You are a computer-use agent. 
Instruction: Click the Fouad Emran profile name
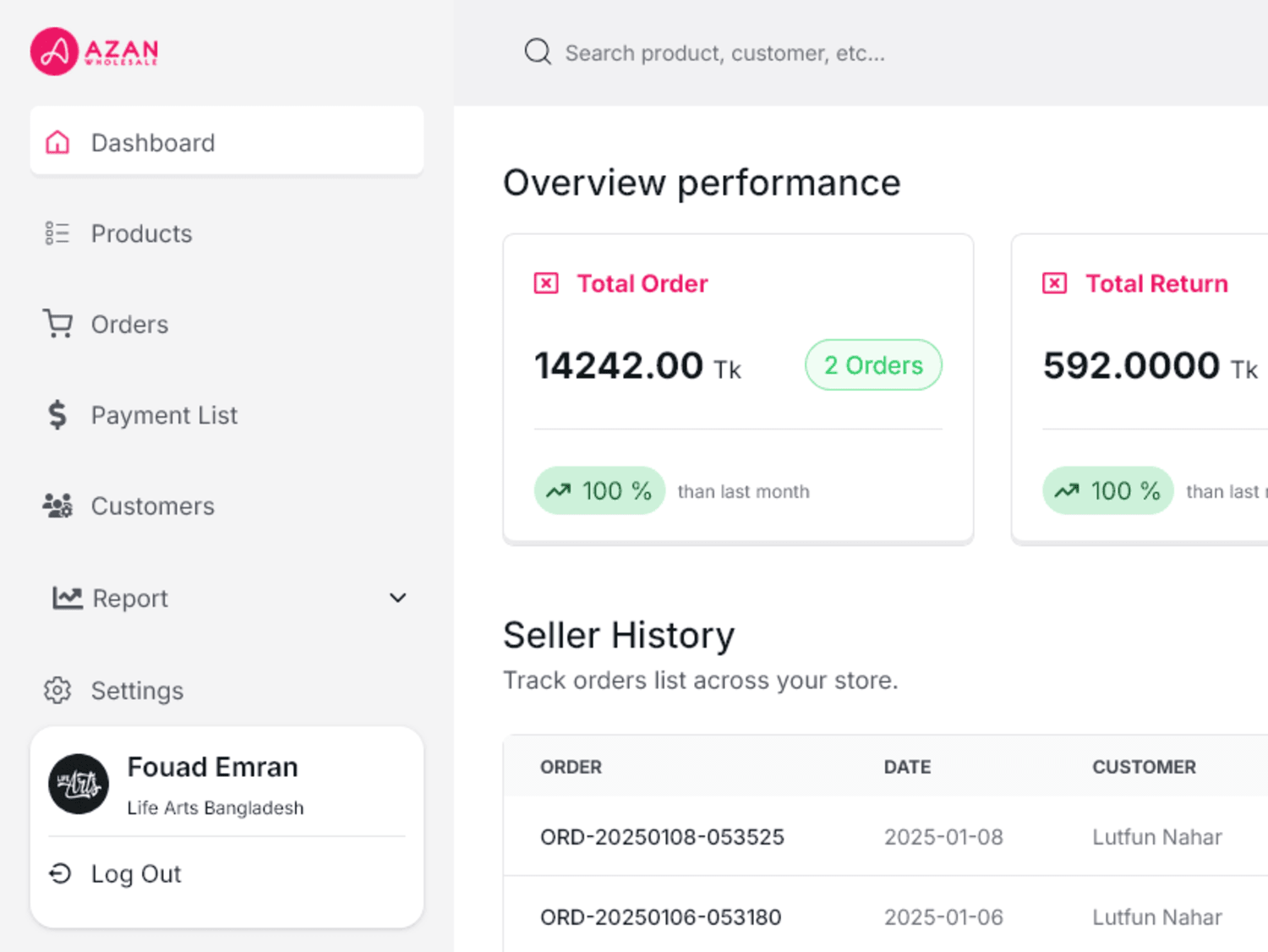[x=212, y=767]
